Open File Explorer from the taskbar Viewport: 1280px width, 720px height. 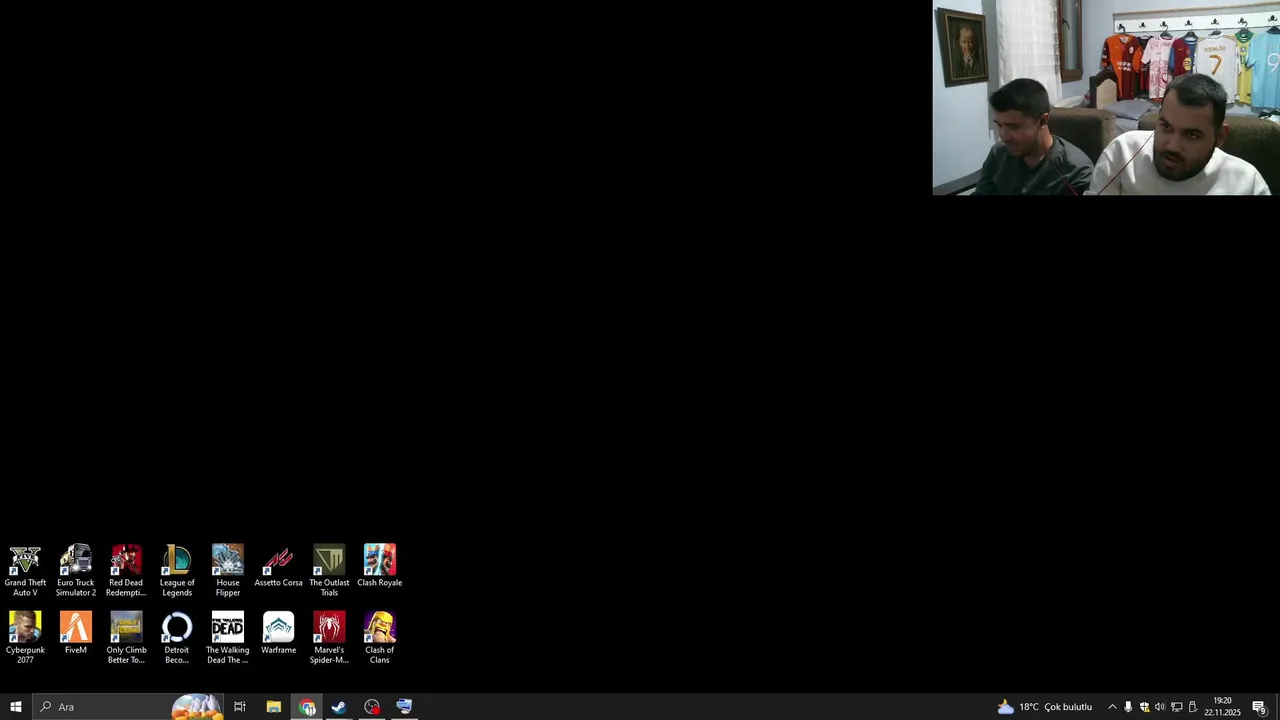pos(273,707)
